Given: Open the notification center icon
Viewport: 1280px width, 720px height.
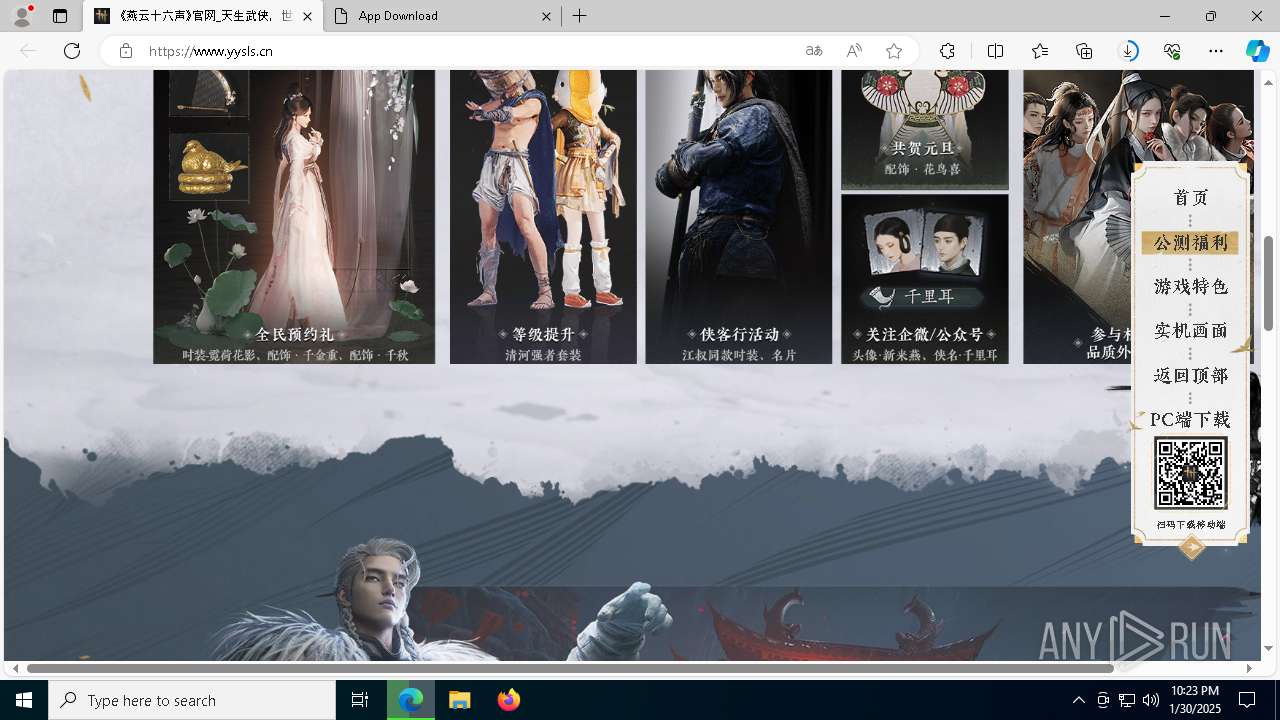Looking at the screenshot, I should pyautogui.click(x=1247, y=700).
